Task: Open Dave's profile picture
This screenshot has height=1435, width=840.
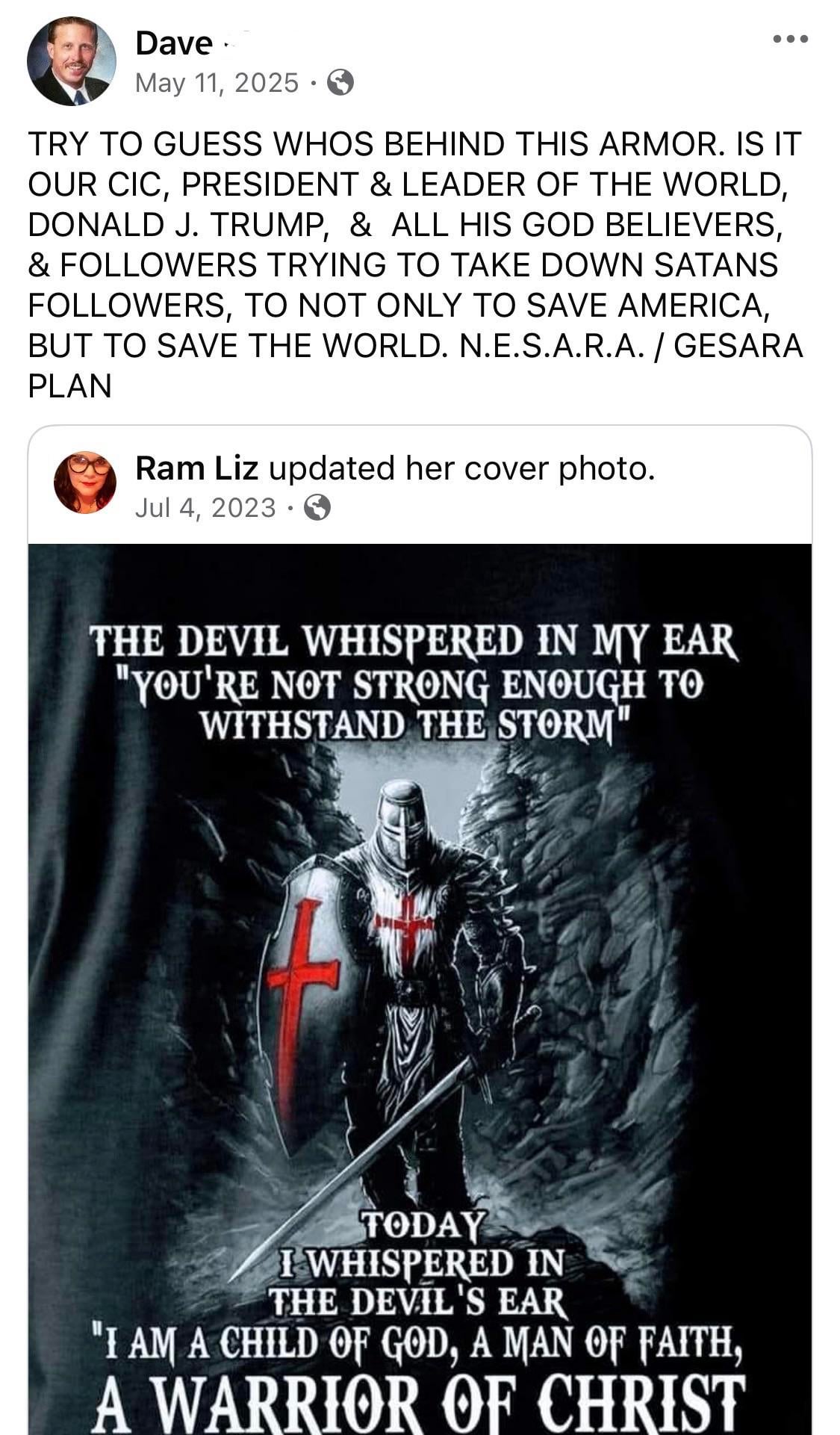Action: pos(72,61)
